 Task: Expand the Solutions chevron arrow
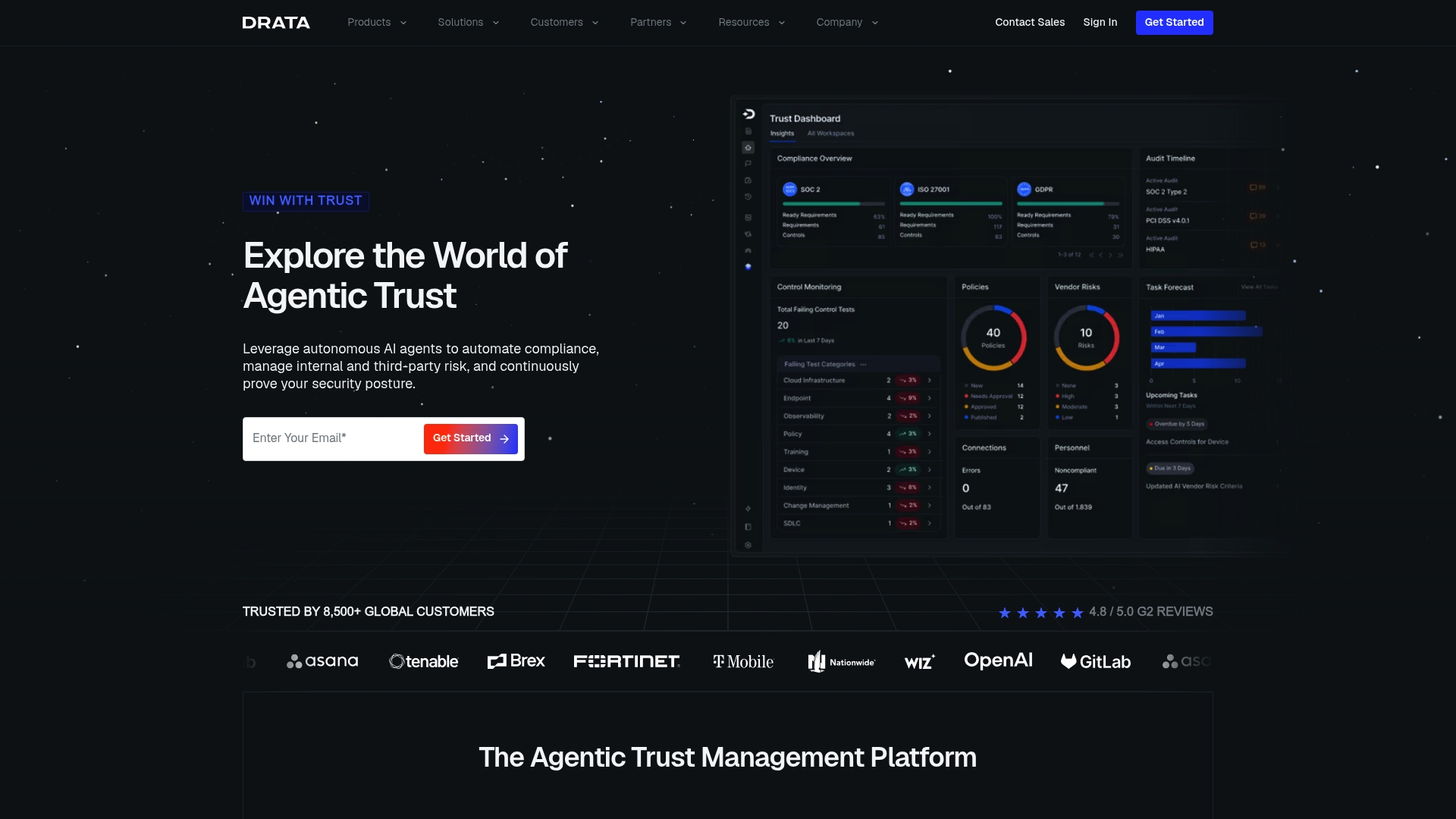tap(496, 23)
